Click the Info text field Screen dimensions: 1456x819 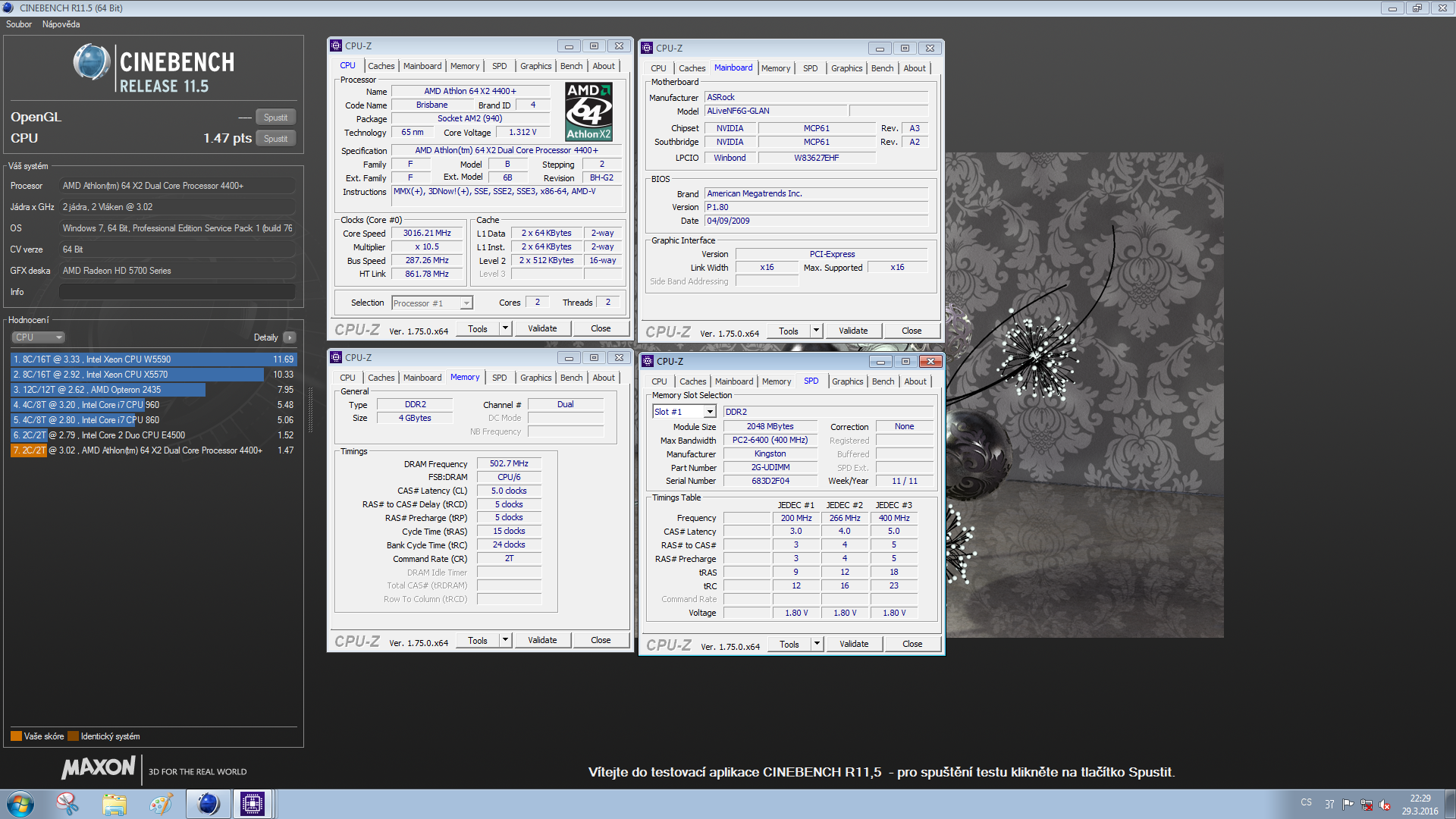pyautogui.click(x=177, y=292)
